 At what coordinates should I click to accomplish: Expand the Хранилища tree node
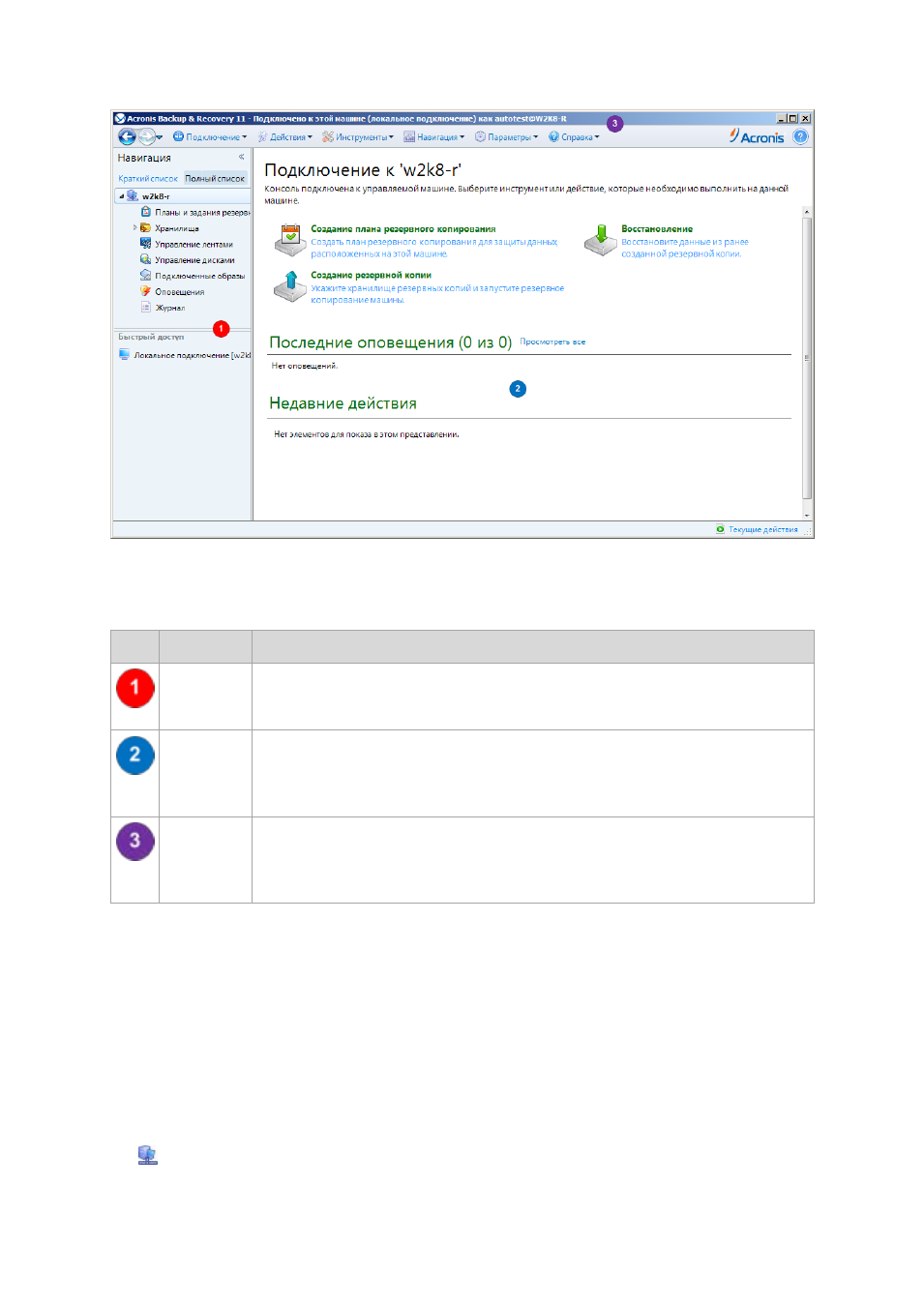[135, 228]
